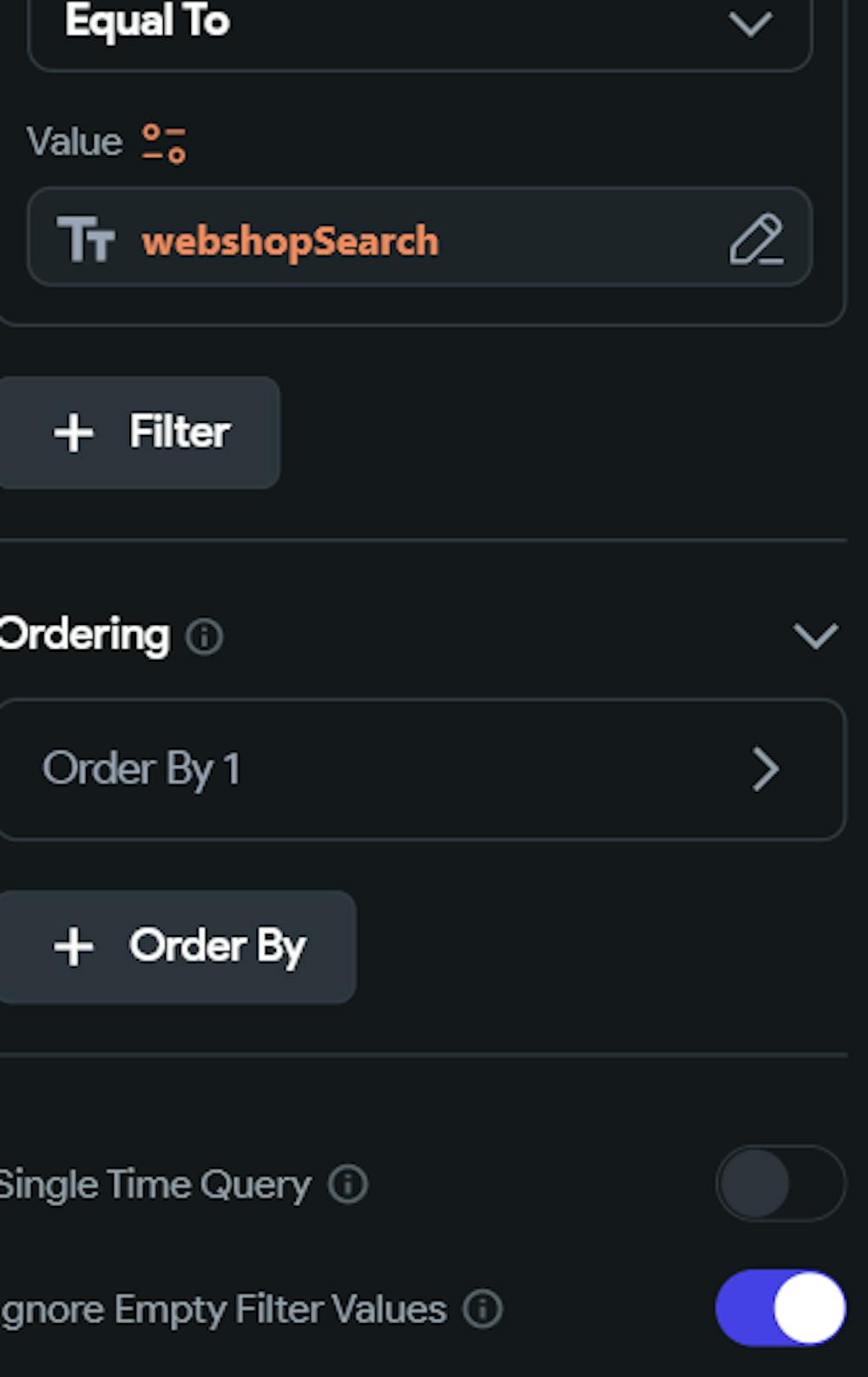Show info for Ignore Empty Filter Values
Image resolution: width=868 pixels, height=1377 pixels.
(x=483, y=1309)
